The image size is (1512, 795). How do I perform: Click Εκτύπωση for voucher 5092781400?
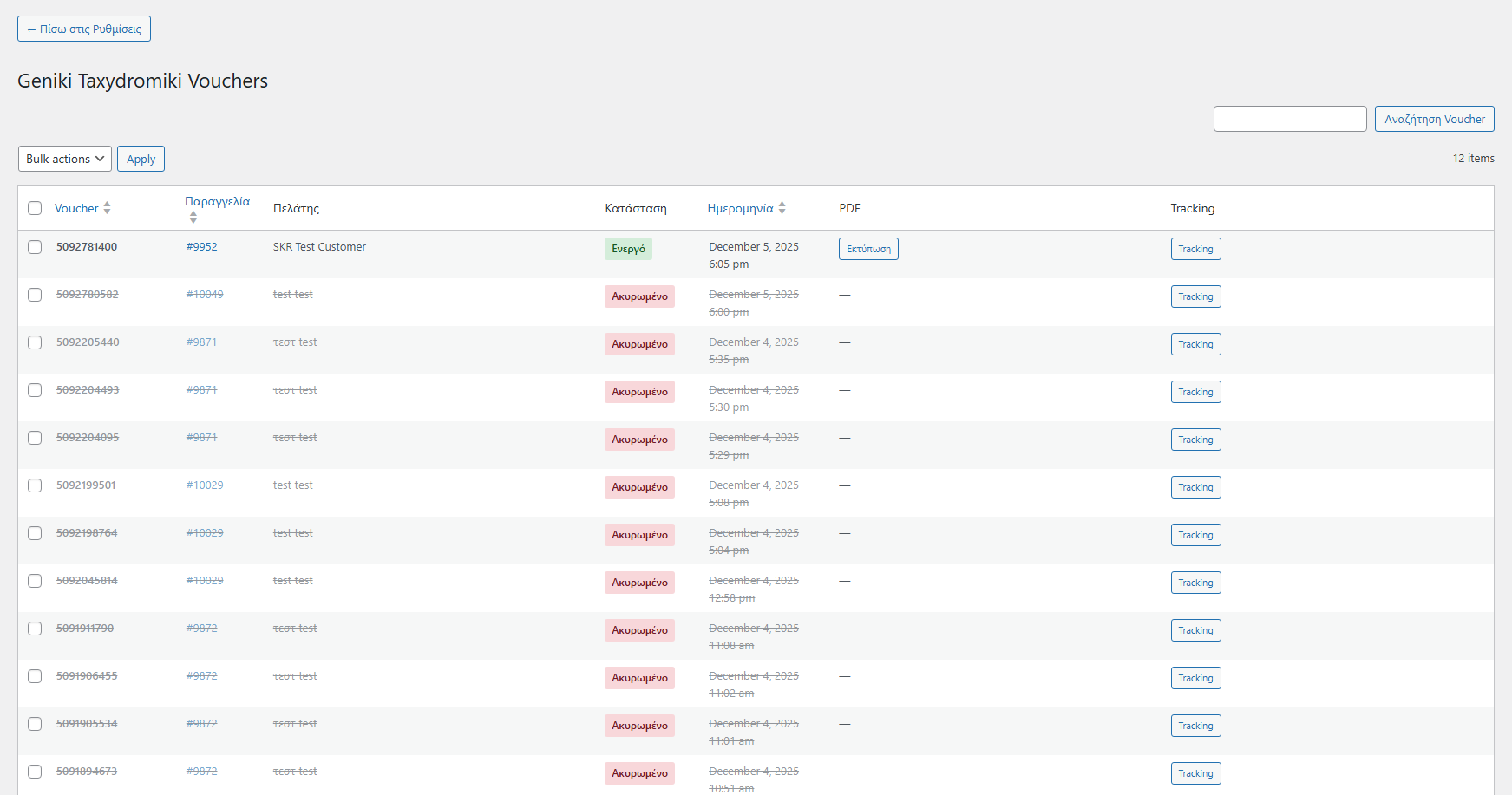pyautogui.click(x=868, y=249)
